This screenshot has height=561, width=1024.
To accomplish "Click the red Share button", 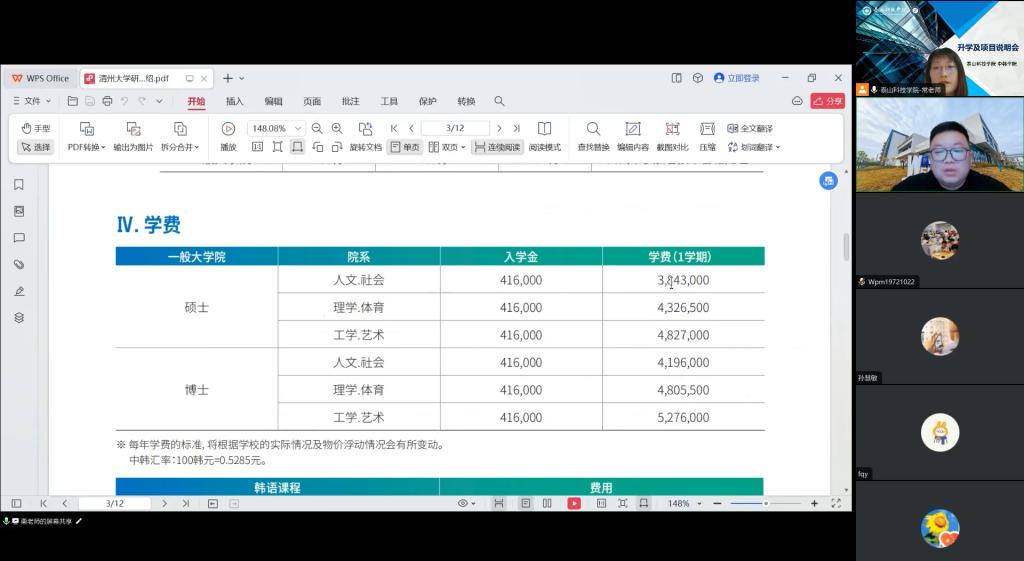I will coord(828,101).
